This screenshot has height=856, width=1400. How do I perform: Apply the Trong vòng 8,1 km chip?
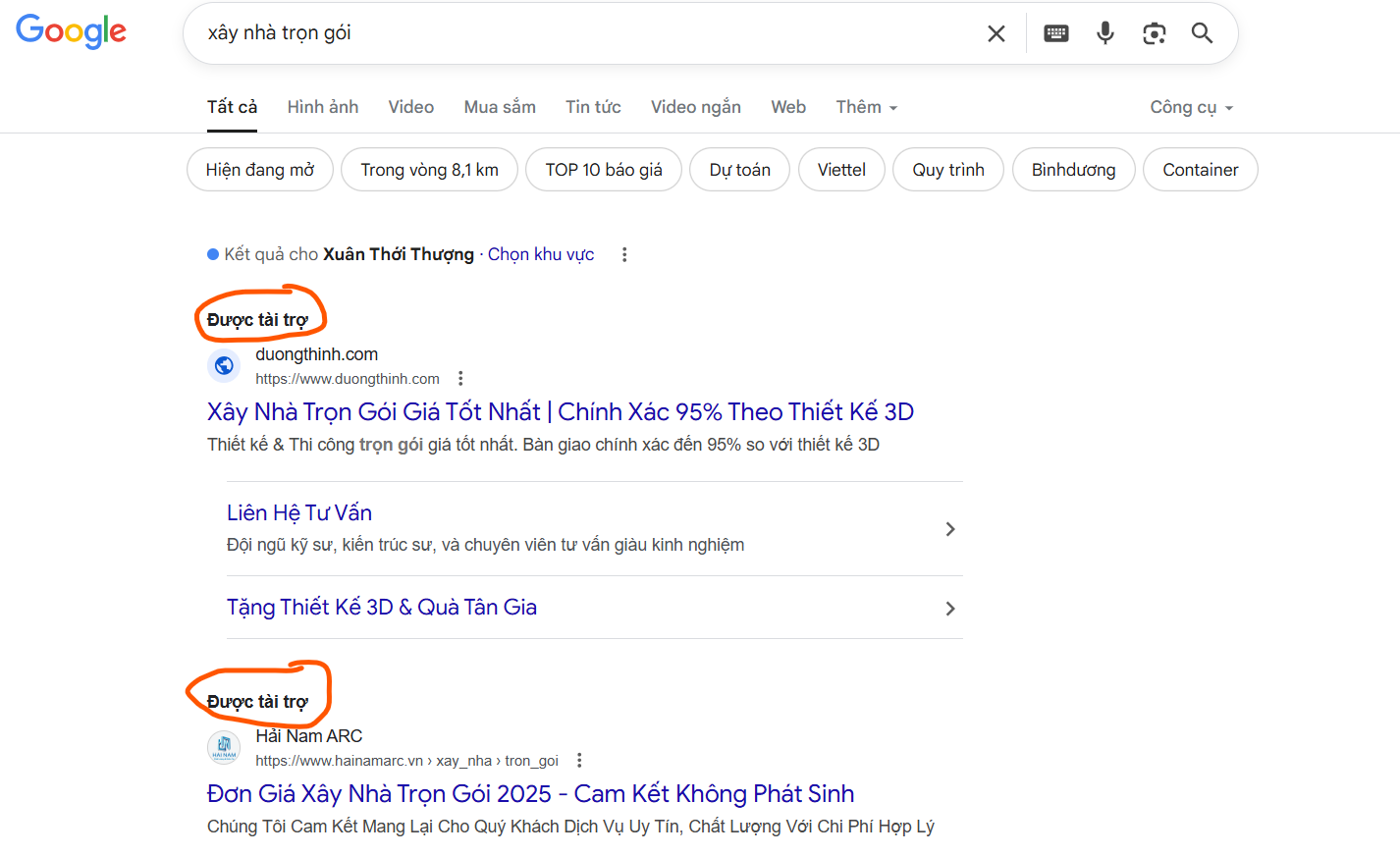click(x=429, y=170)
